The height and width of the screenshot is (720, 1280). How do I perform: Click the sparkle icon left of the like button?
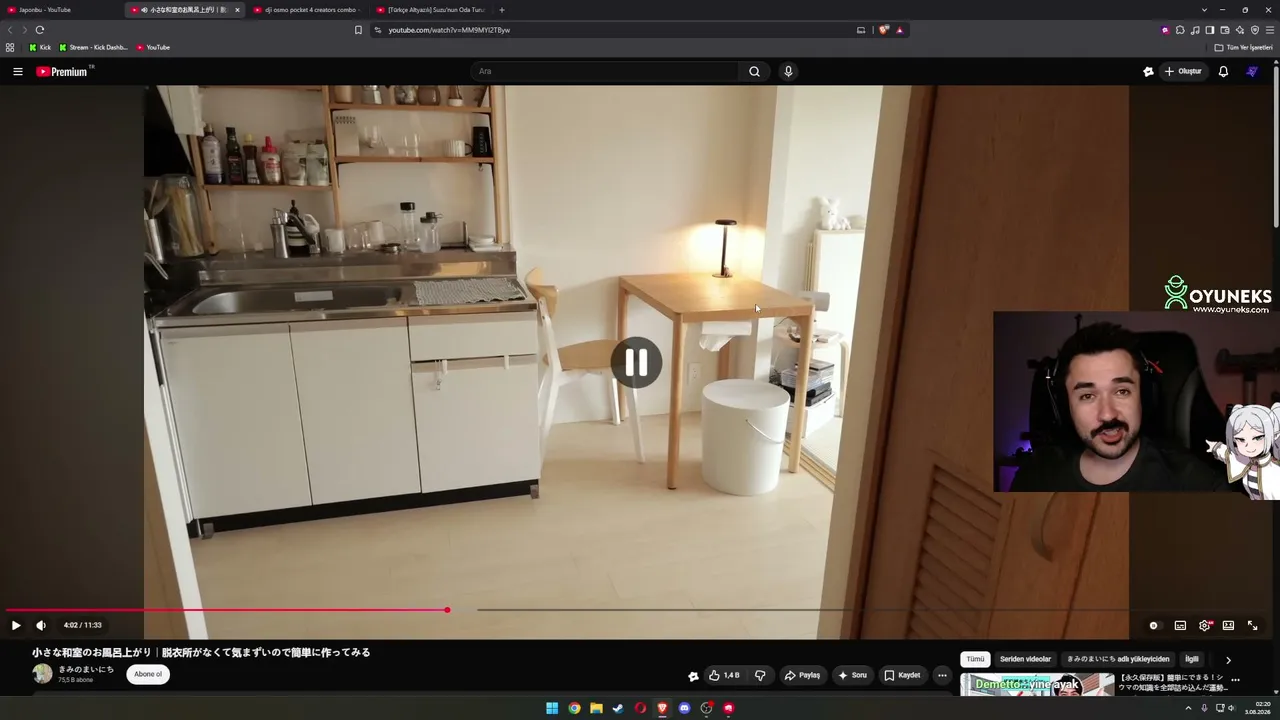click(693, 676)
